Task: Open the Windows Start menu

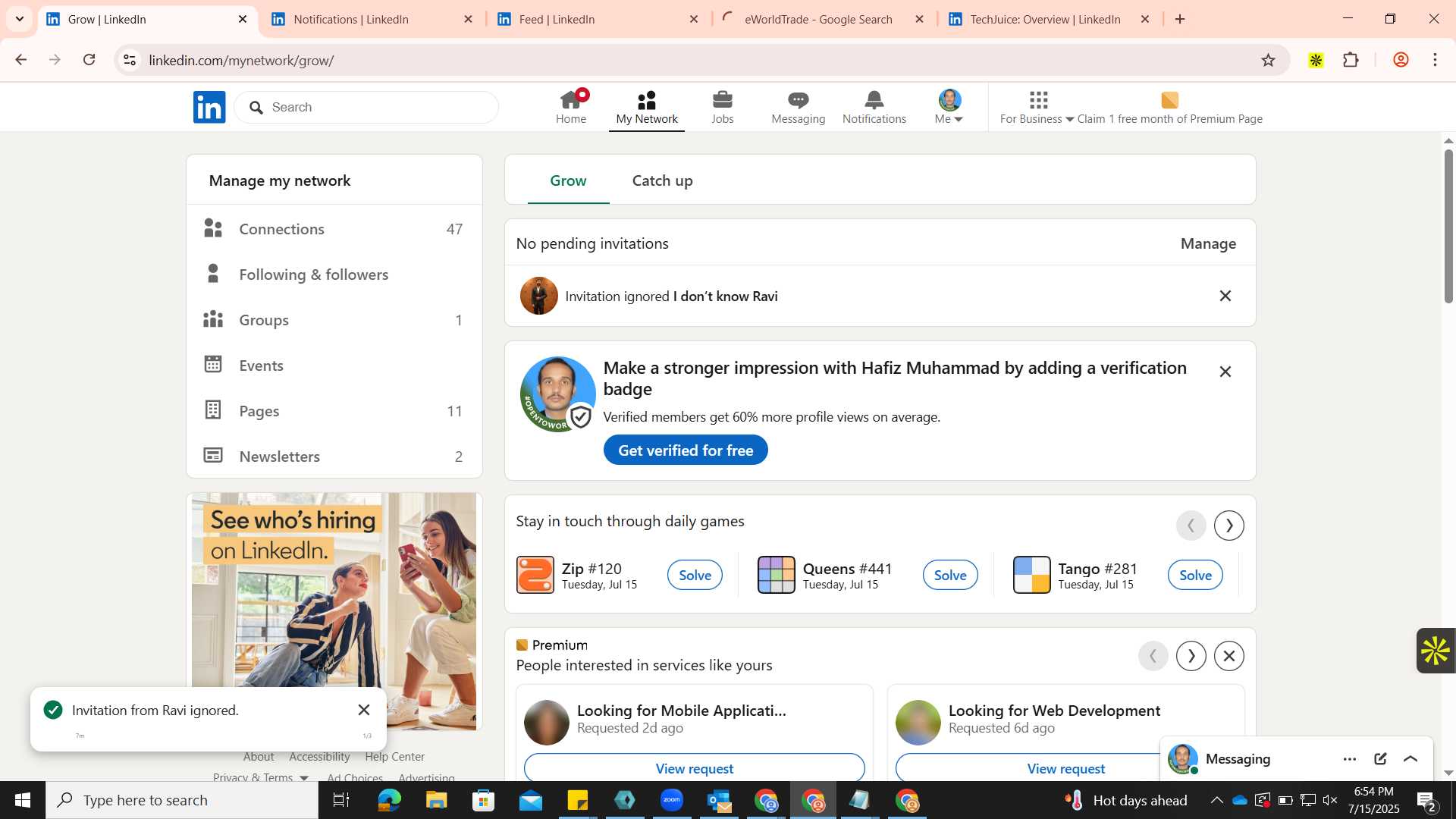Action: coord(22,801)
